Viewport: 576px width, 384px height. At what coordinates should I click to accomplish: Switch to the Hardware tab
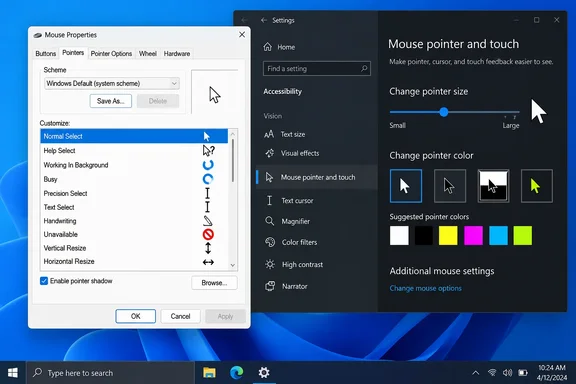click(x=177, y=54)
